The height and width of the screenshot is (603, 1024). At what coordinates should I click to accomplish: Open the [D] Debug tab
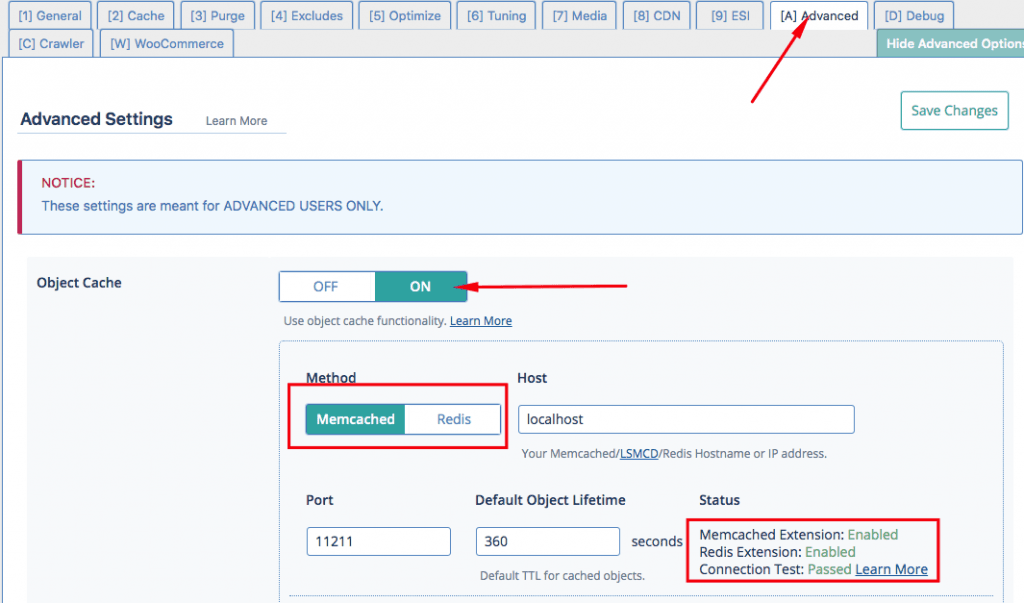[x=914, y=16]
